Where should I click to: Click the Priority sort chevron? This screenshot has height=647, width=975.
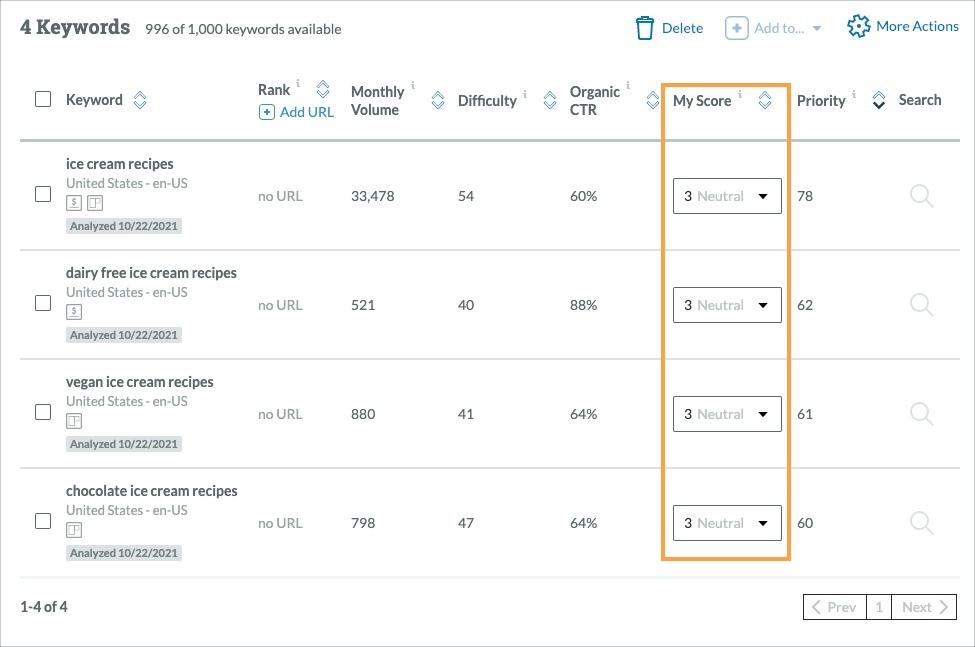[x=878, y=100]
